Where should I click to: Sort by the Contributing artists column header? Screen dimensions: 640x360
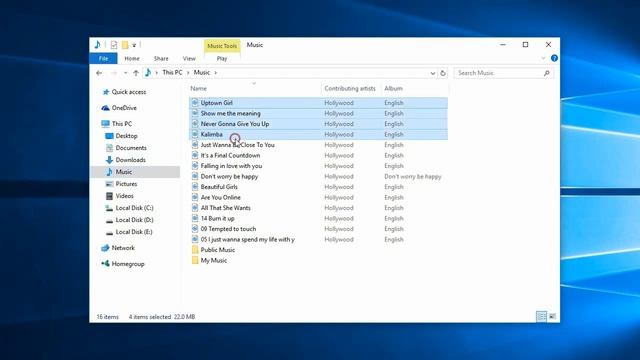[350, 88]
